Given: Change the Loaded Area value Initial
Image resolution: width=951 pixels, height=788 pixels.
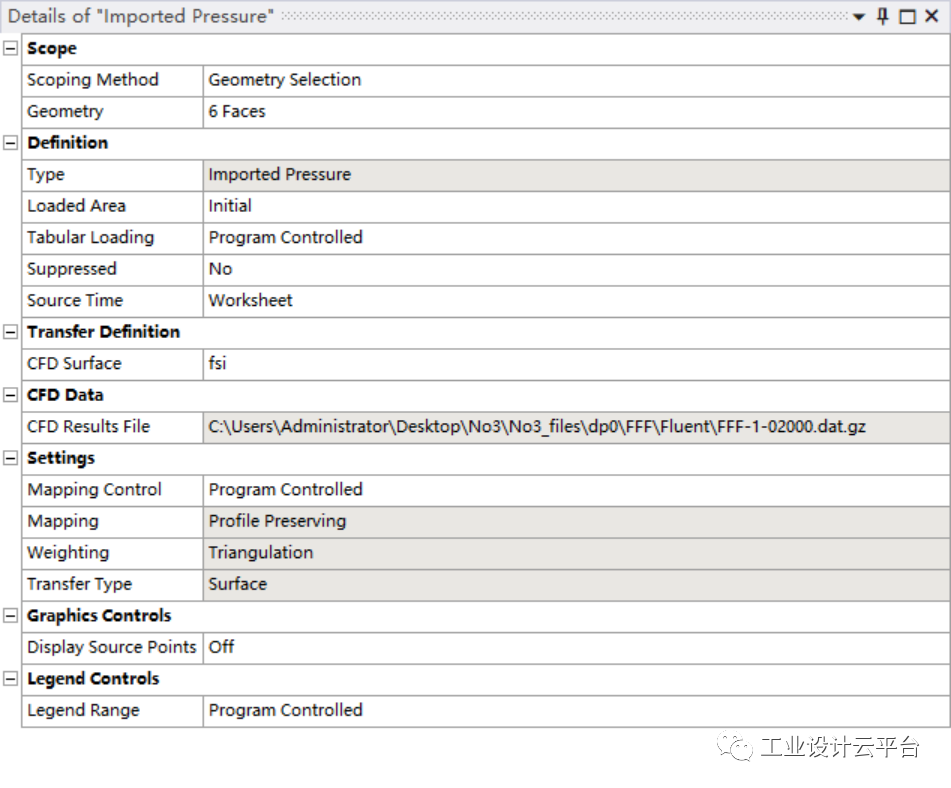Looking at the screenshot, I should pos(576,206).
